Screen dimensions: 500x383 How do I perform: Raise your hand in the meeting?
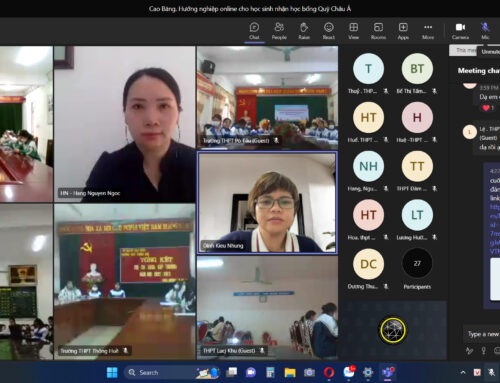tap(304, 31)
